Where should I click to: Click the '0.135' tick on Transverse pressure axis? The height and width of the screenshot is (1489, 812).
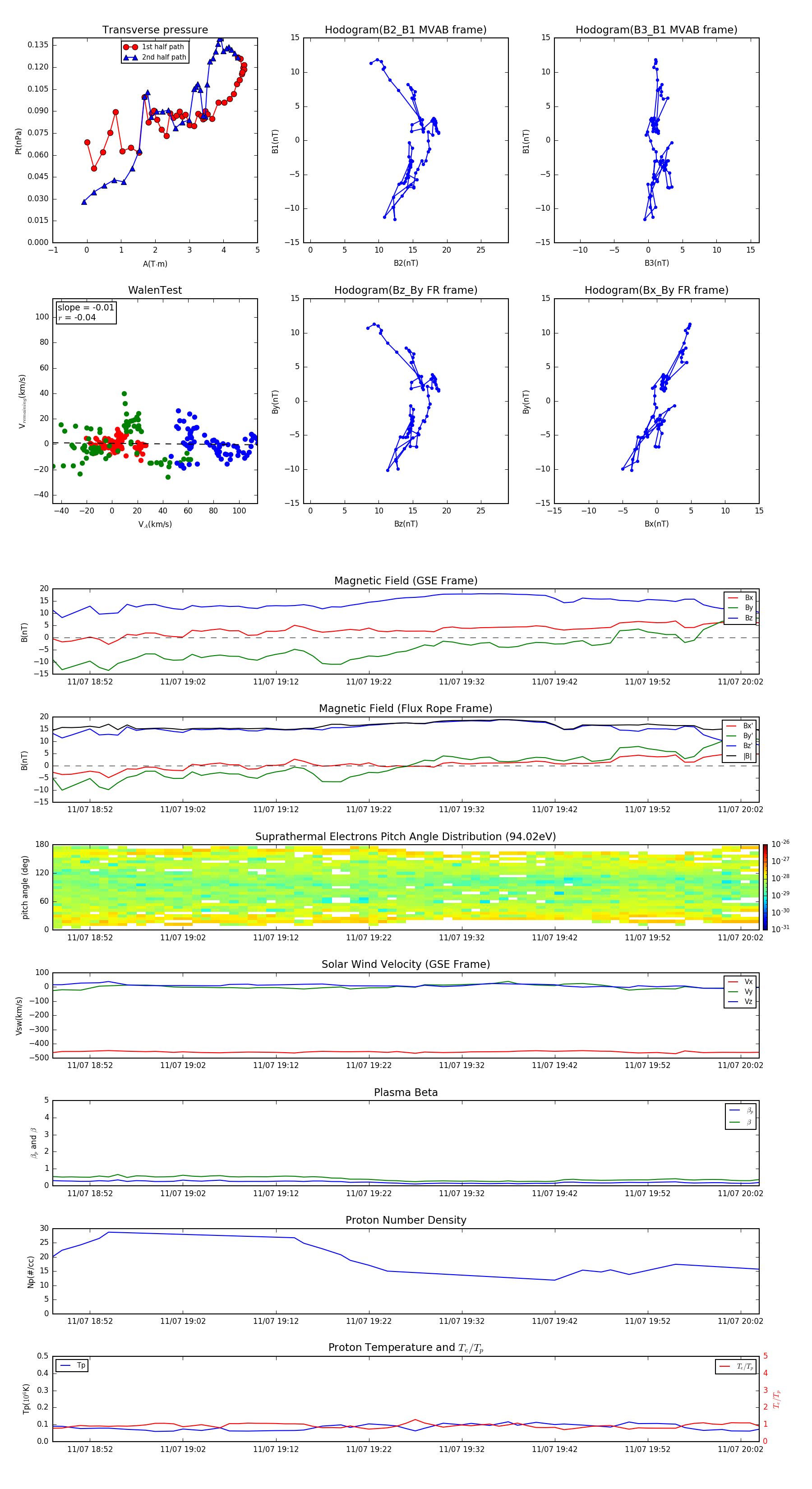coord(38,45)
